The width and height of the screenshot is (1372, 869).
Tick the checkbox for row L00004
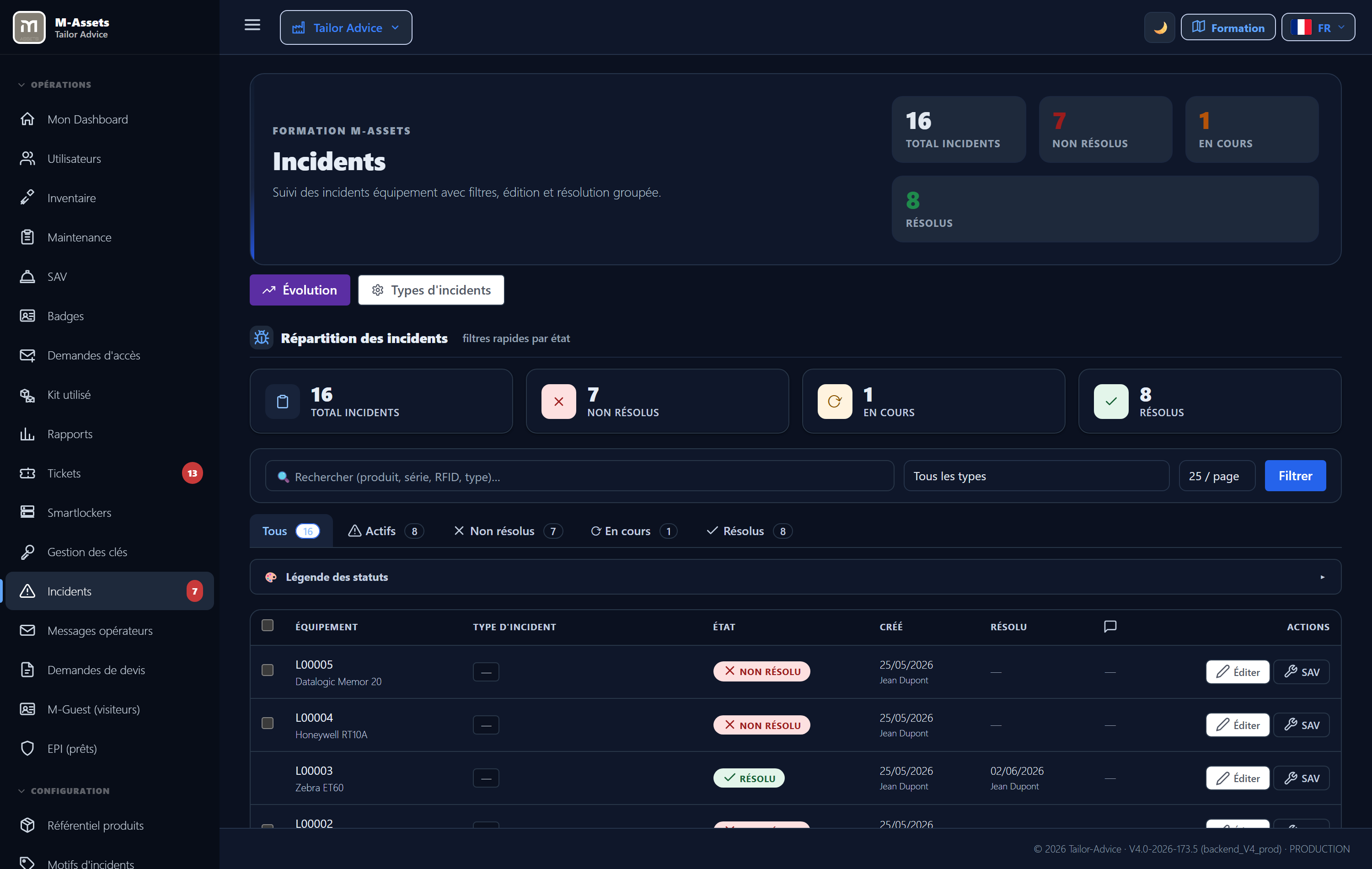pos(267,723)
